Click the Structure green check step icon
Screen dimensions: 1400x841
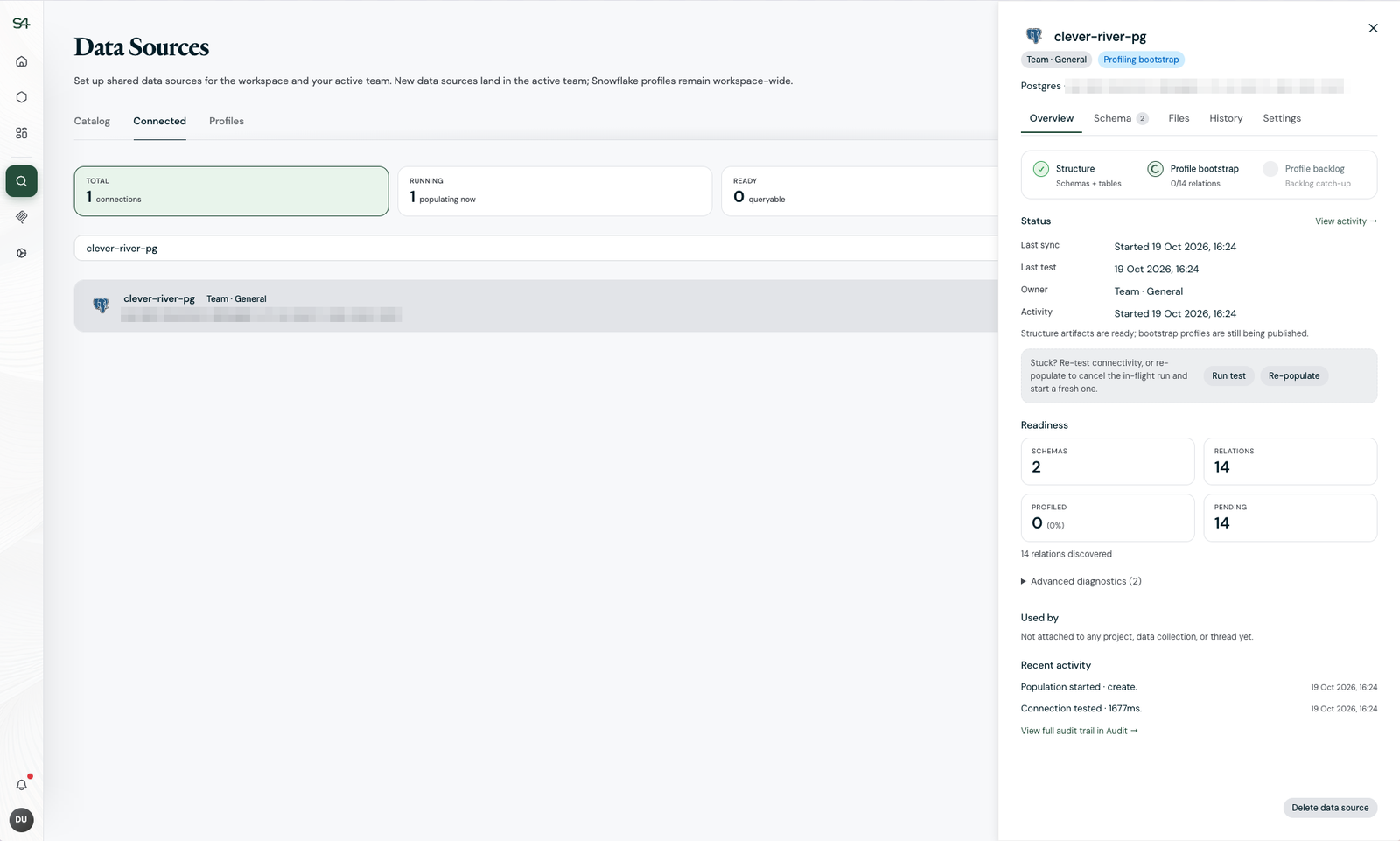coord(1041,169)
